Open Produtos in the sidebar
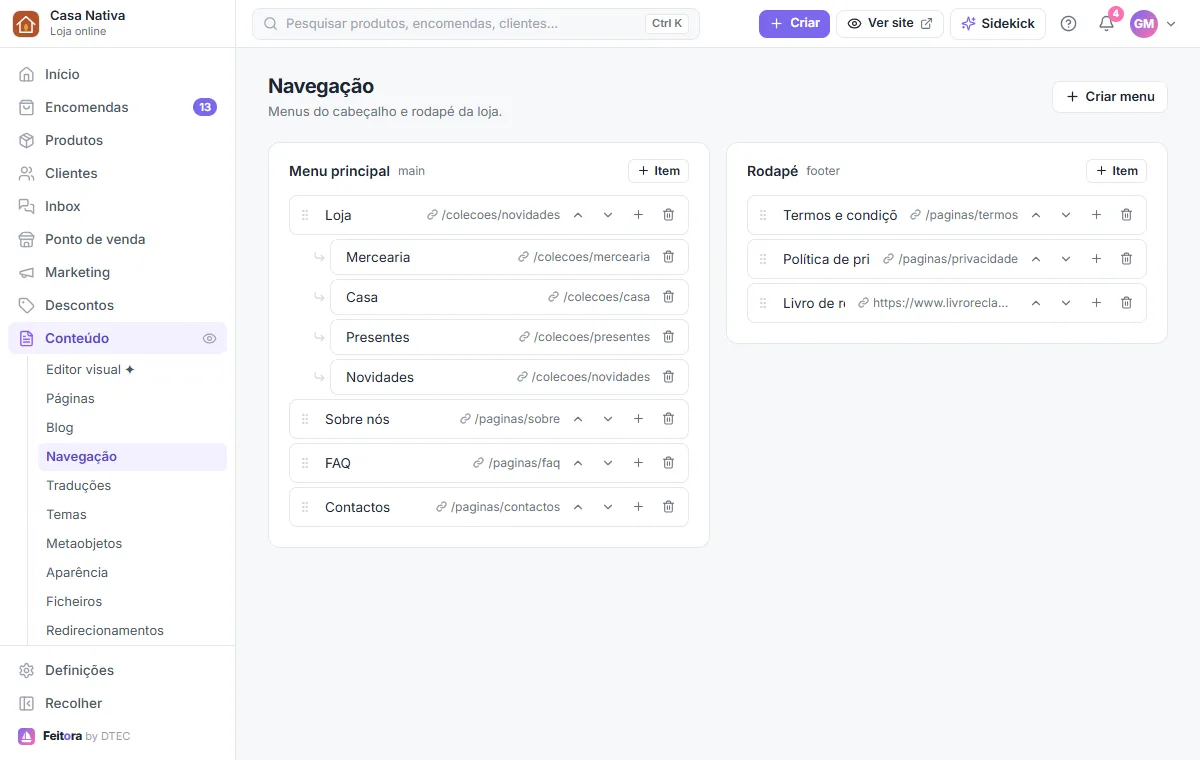Viewport: 1200px width, 760px height. tap(117, 140)
